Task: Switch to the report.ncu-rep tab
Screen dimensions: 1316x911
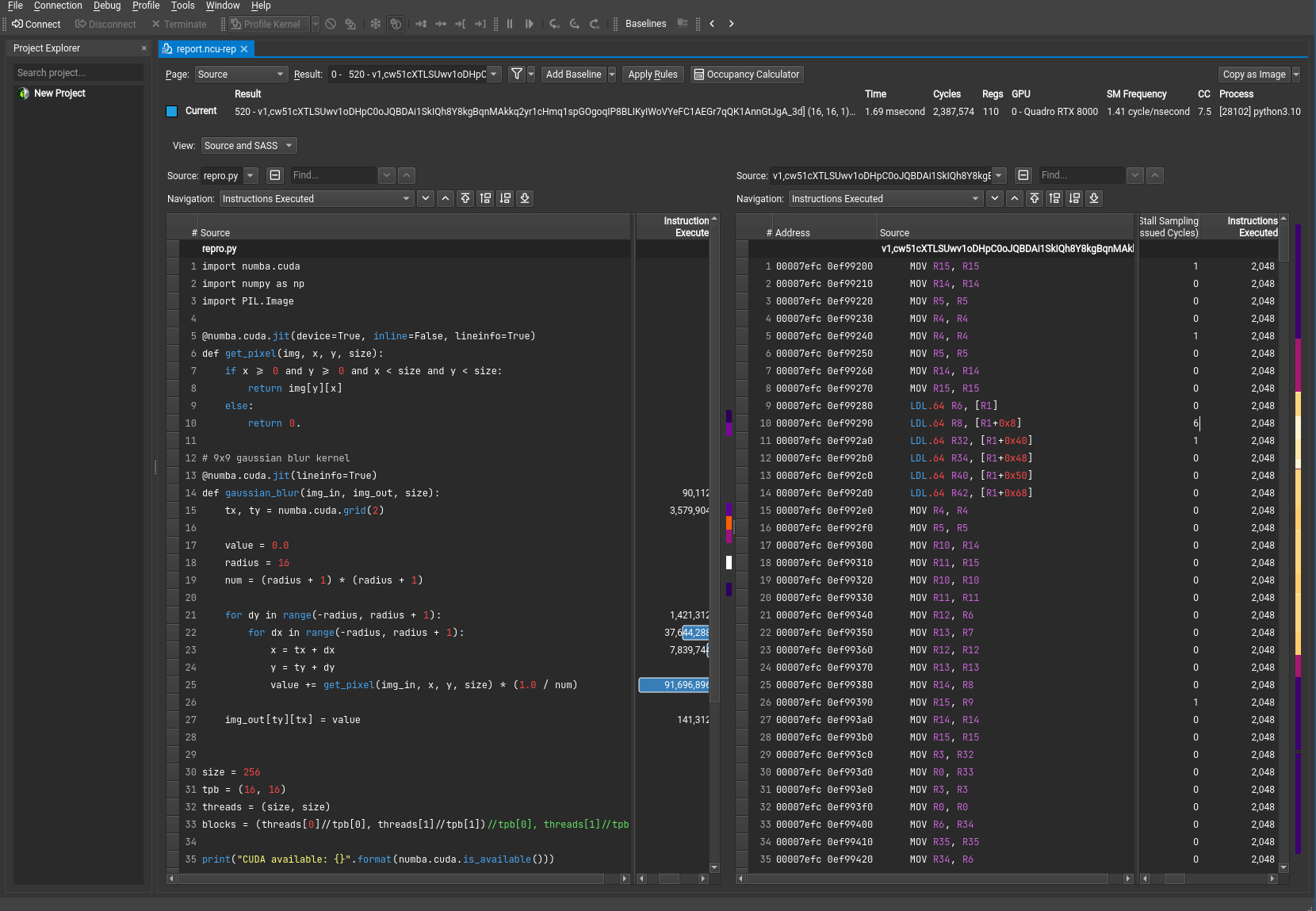Action: tap(206, 49)
